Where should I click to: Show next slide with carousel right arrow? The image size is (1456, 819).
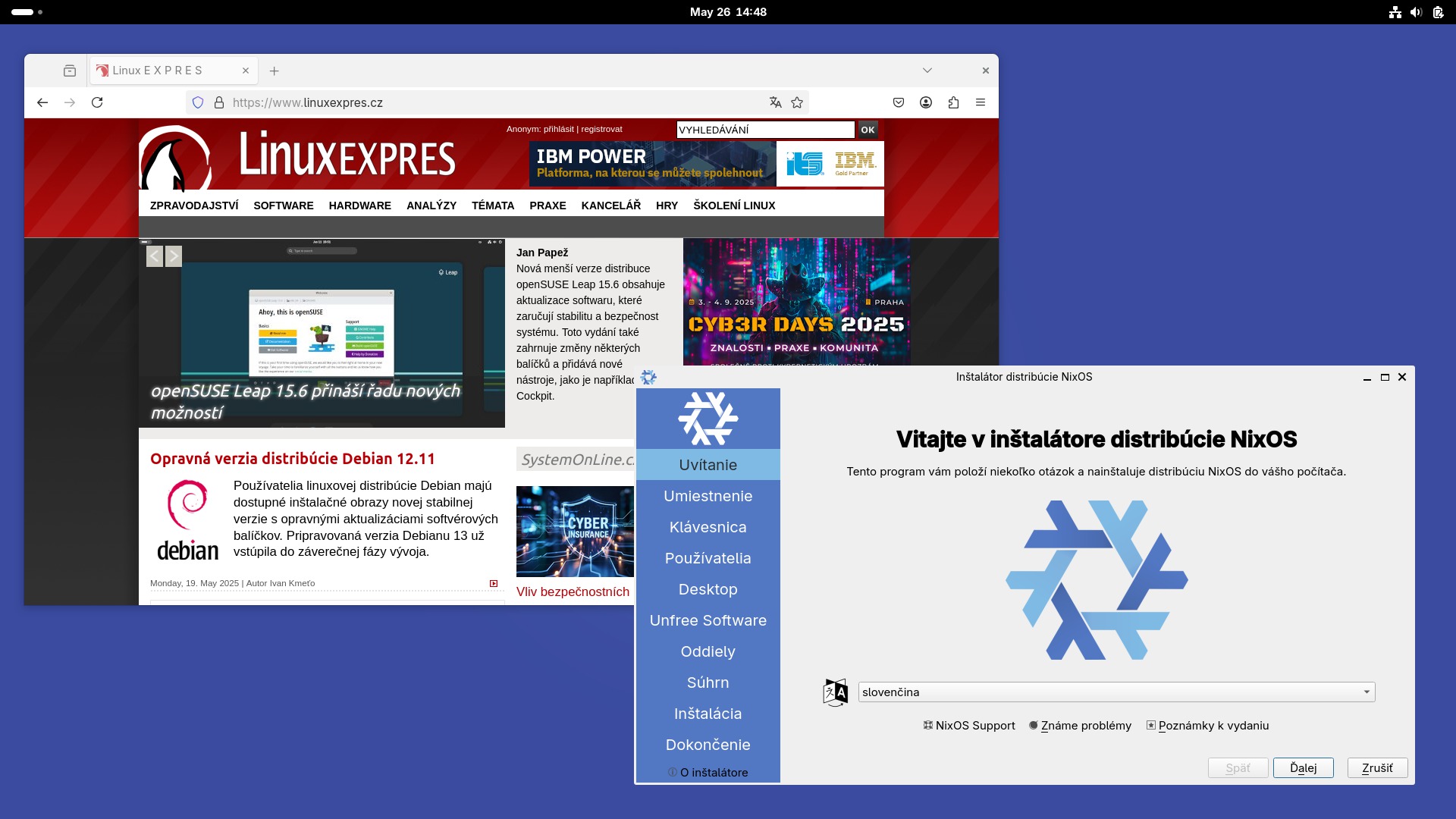click(174, 256)
